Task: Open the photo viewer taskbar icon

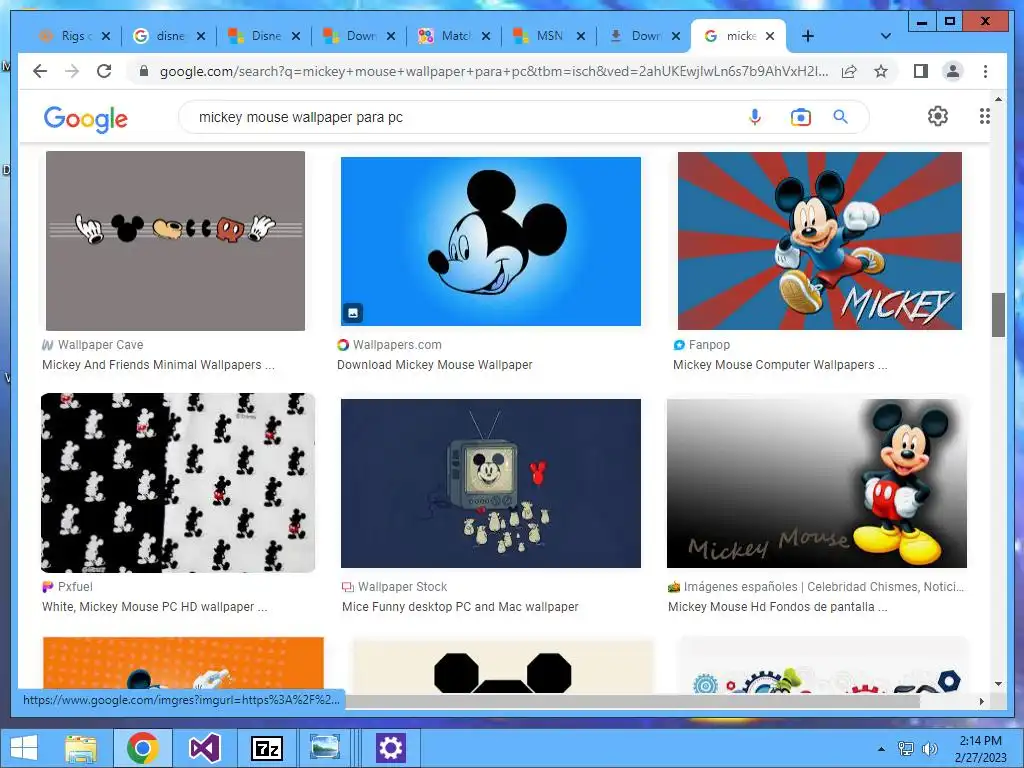Action: [325, 748]
